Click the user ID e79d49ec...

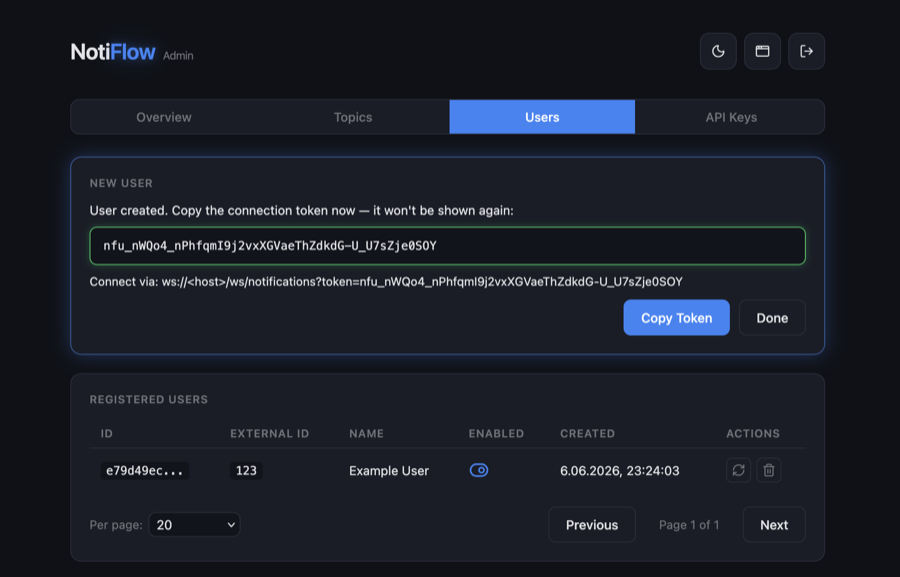[145, 471]
